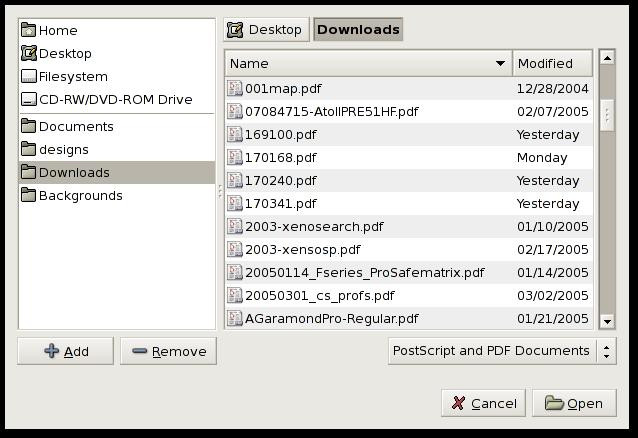The height and width of the screenshot is (438, 638).
Task: Sort files by the Modified column
Action: point(552,64)
